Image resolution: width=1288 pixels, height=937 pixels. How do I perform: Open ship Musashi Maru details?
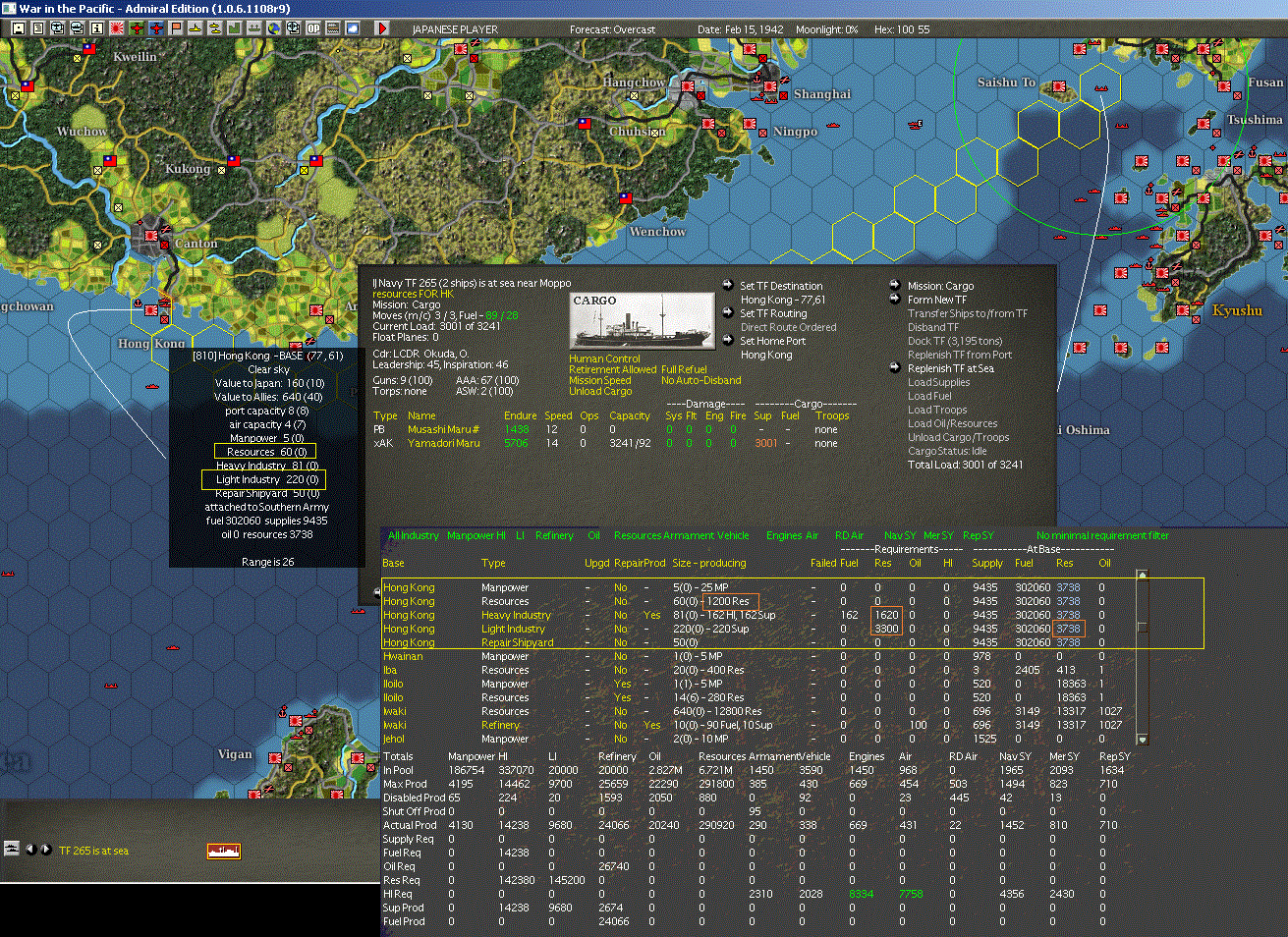[x=443, y=429]
